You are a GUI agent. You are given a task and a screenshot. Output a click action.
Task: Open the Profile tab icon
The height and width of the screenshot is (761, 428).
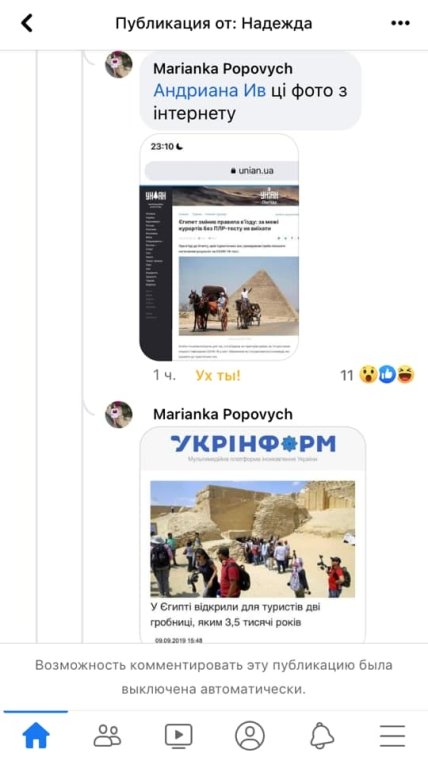250,736
